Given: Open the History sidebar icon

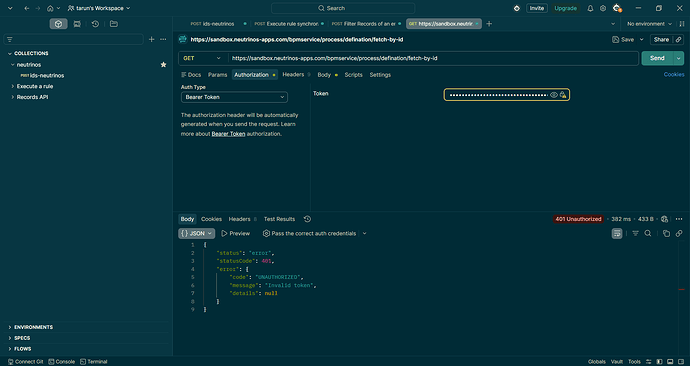Looking at the screenshot, I should [x=95, y=24].
